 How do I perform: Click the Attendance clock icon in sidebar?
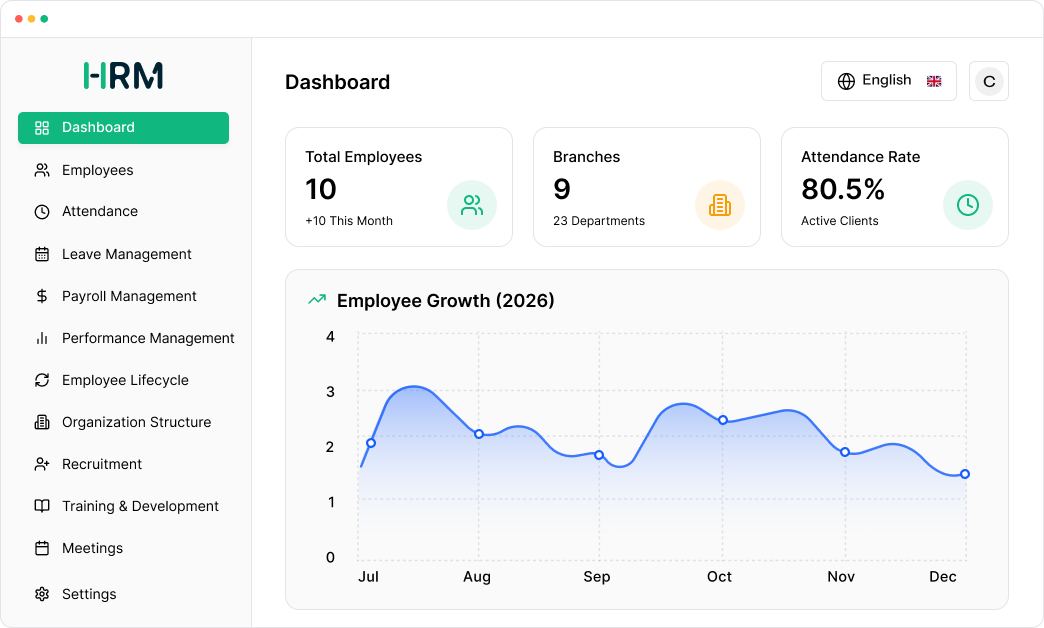[x=42, y=212]
